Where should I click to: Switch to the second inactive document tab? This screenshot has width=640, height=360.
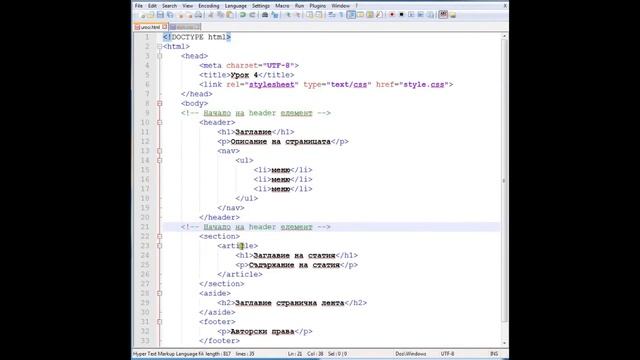185,27
